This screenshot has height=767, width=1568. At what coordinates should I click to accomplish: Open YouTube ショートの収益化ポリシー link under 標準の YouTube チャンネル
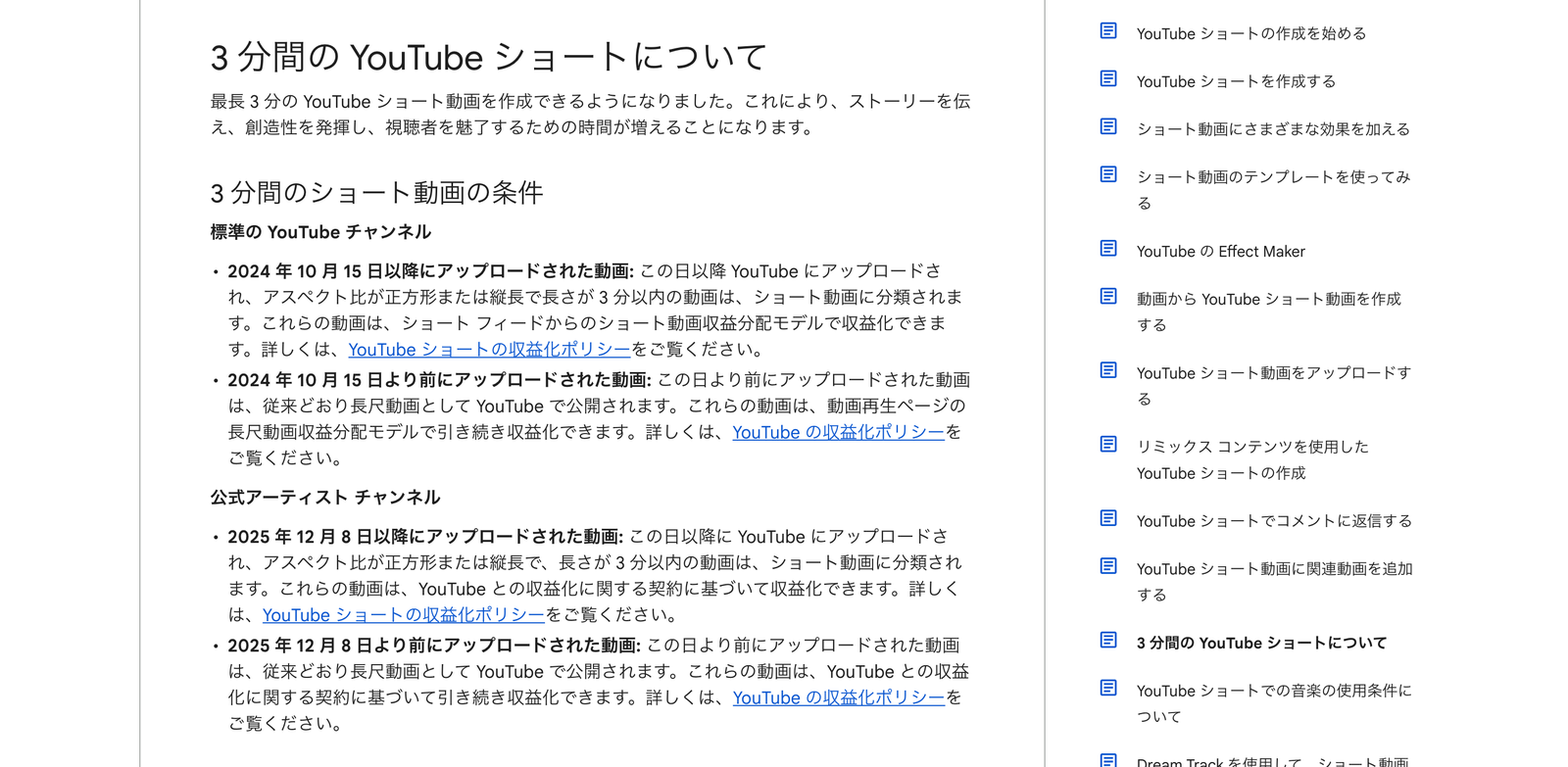click(x=489, y=350)
